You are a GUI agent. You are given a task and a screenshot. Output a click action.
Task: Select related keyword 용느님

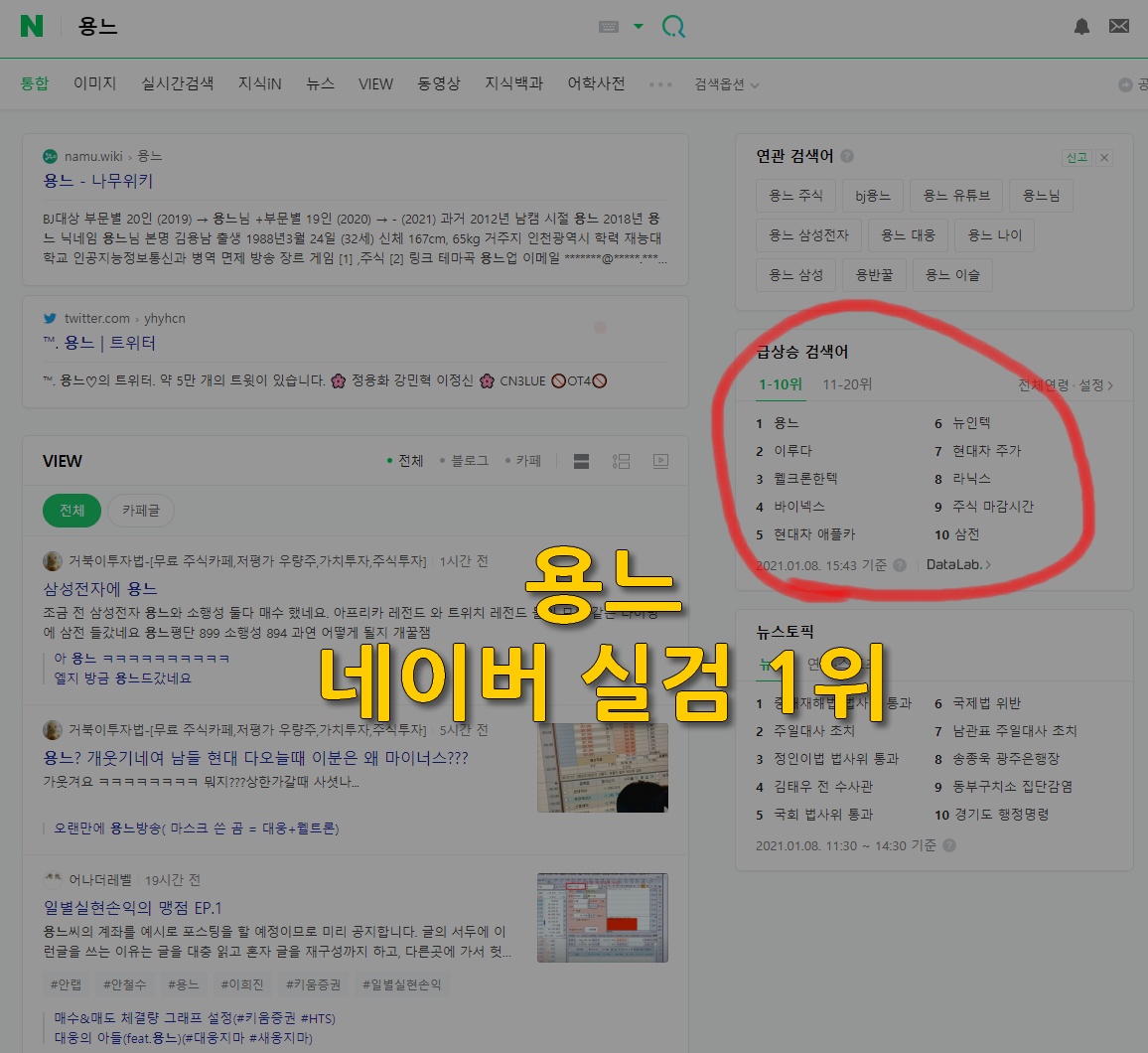[1041, 196]
